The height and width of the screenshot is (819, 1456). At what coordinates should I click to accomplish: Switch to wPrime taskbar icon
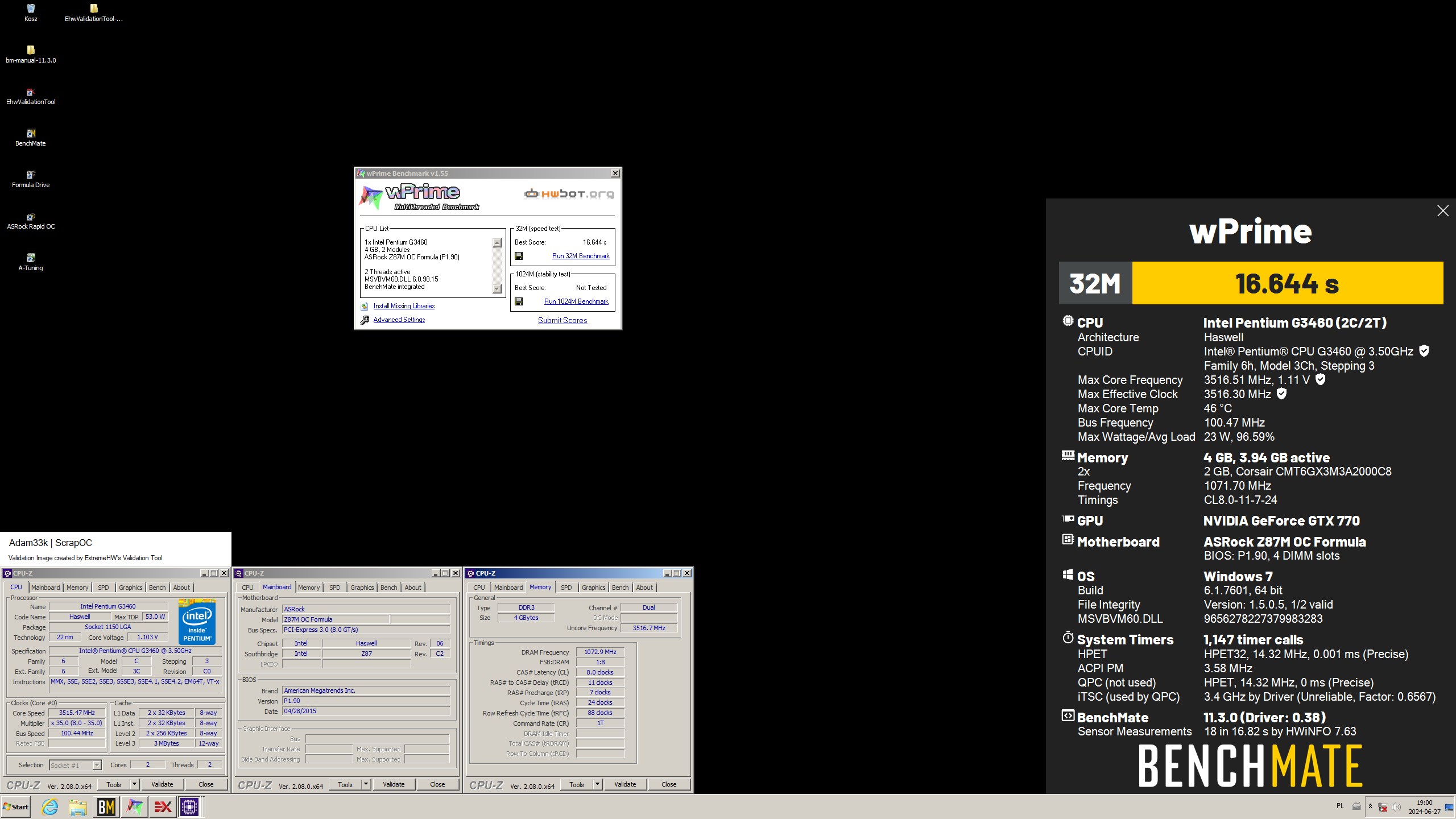tap(135, 806)
